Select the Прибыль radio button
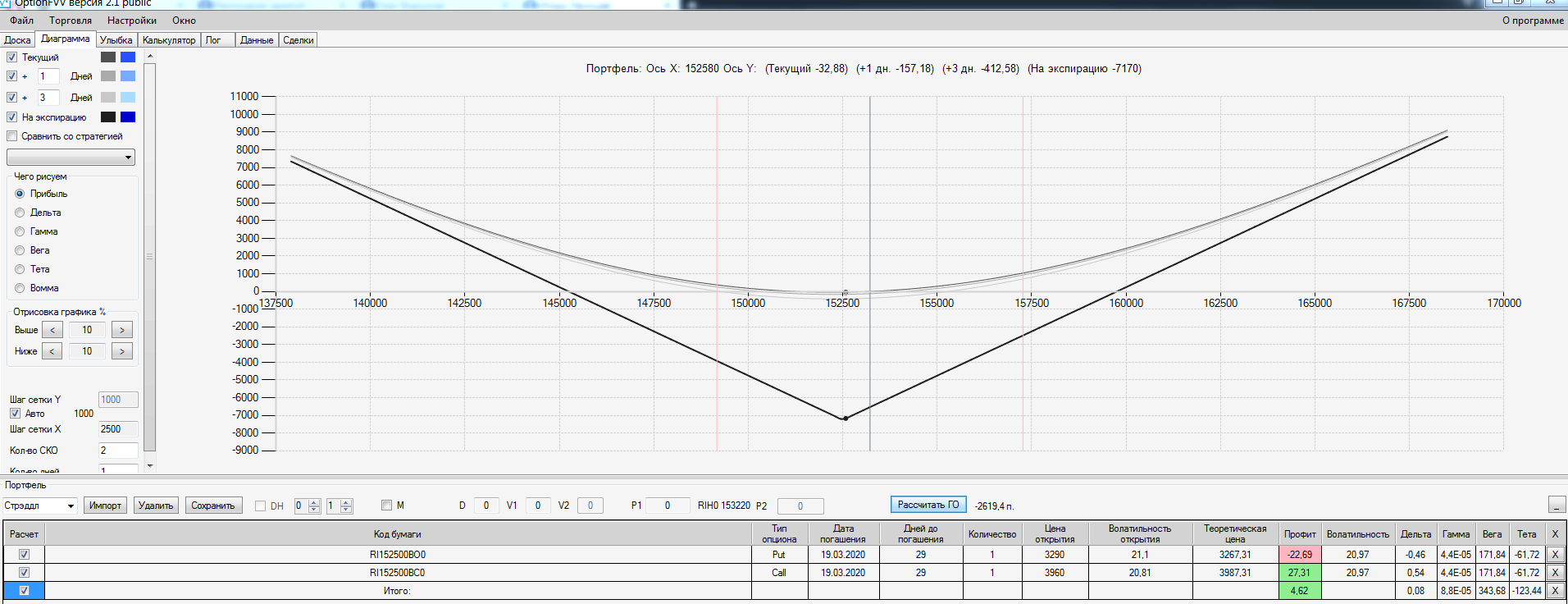The image size is (1568, 604). click(x=20, y=194)
